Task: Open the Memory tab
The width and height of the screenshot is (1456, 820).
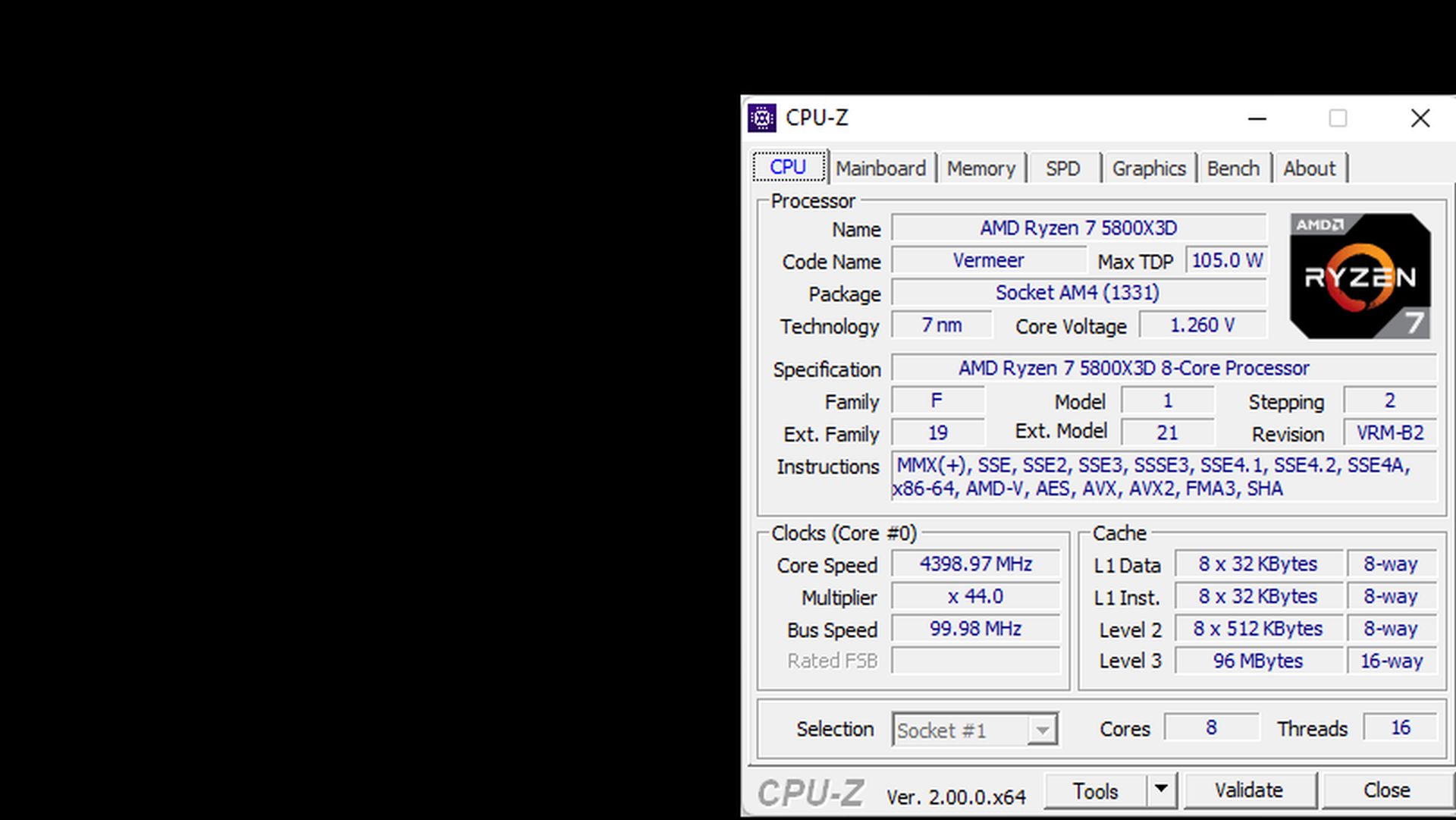Action: (982, 168)
